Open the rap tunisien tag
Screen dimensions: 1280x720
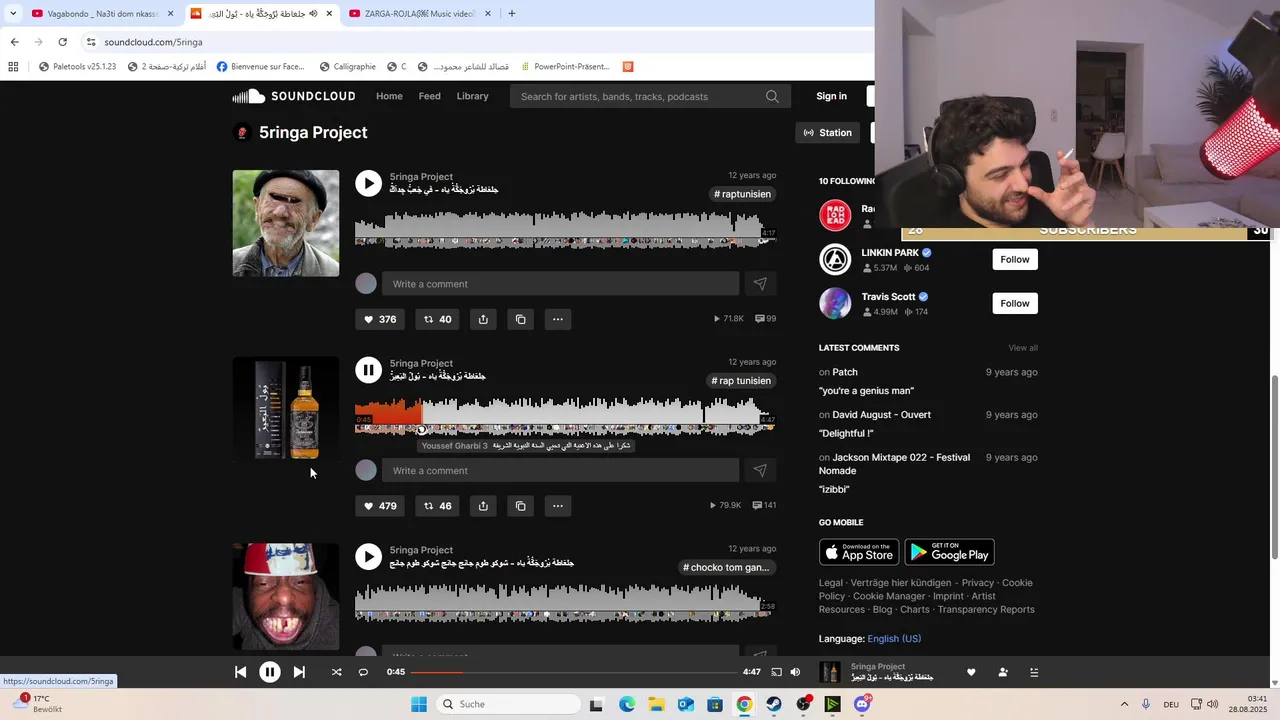coord(742,381)
